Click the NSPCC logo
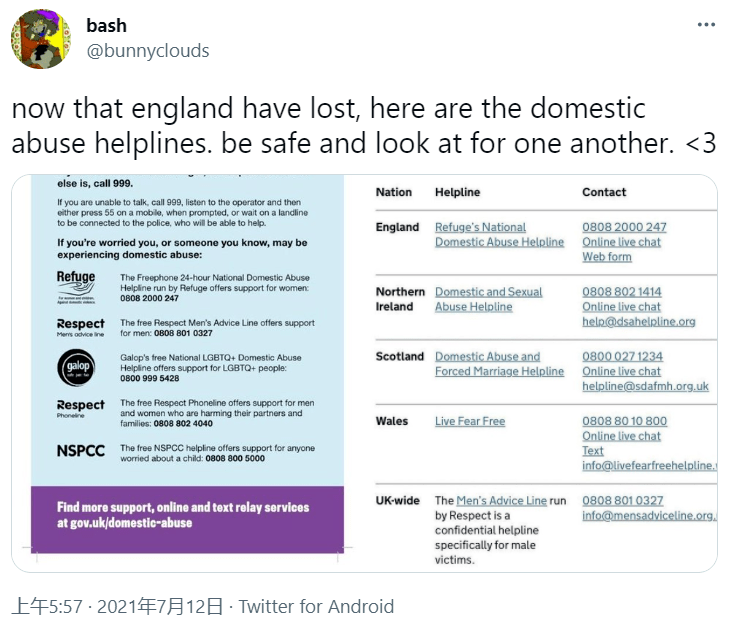 (81, 450)
